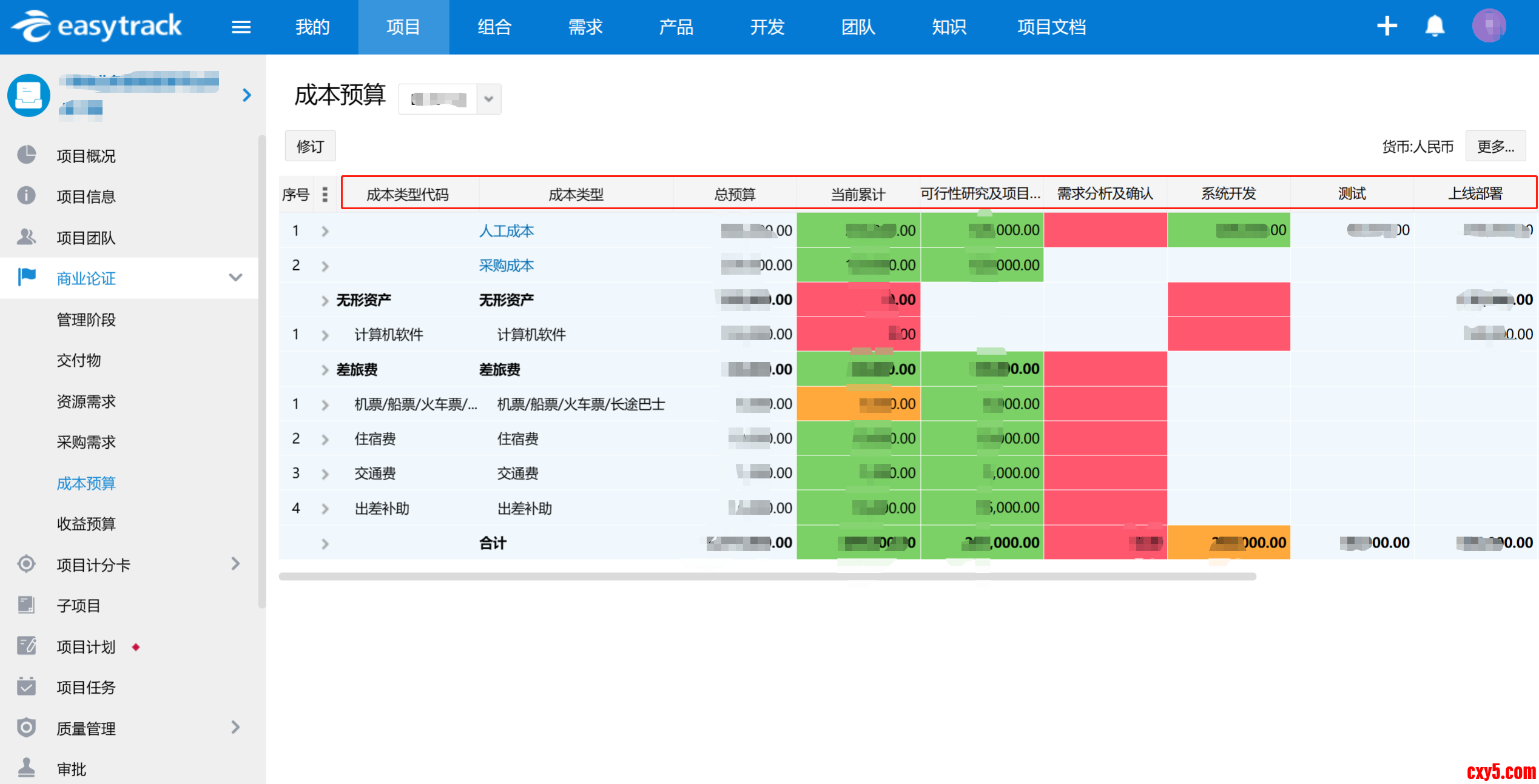This screenshot has height=784, width=1539.
Task: Expand the 差旅费 group row
Action: click(325, 370)
